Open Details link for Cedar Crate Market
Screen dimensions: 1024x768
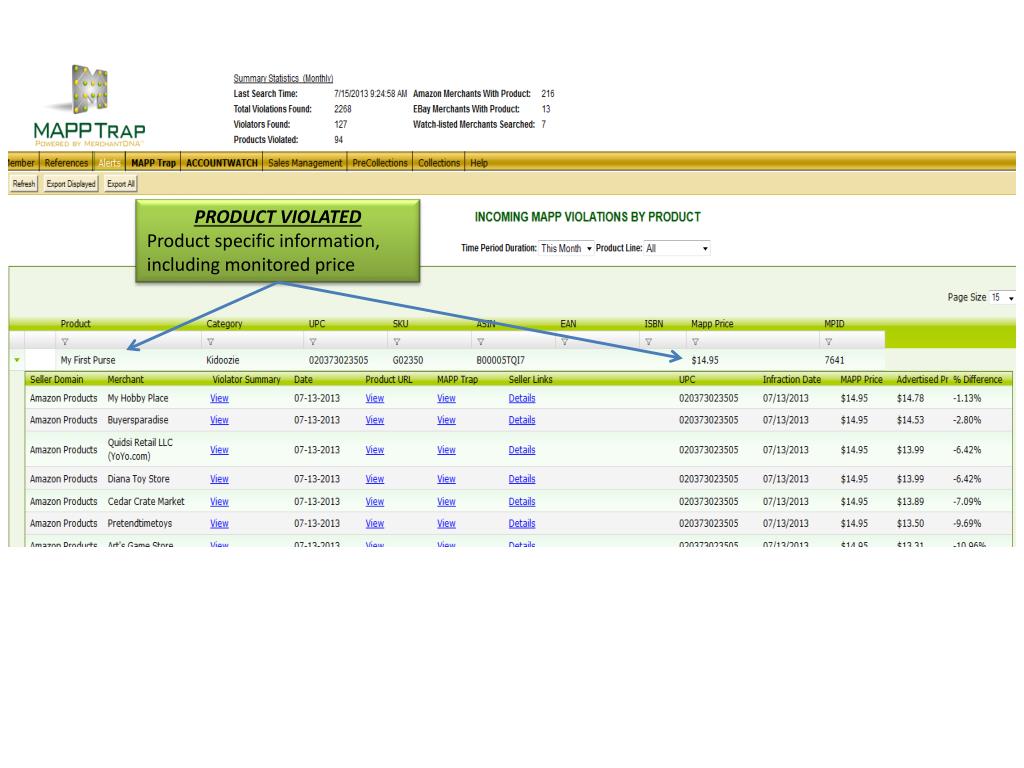click(x=522, y=502)
